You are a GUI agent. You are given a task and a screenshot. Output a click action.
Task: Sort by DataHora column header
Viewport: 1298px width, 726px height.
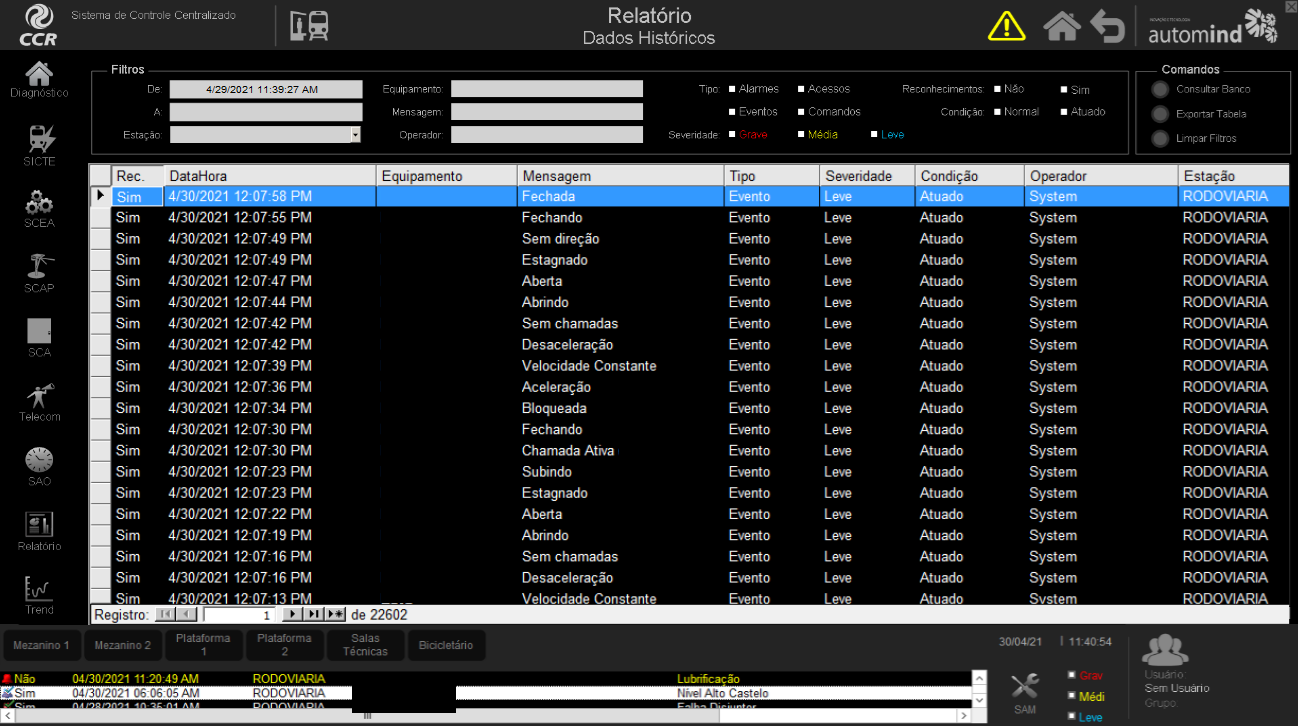(x=270, y=176)
